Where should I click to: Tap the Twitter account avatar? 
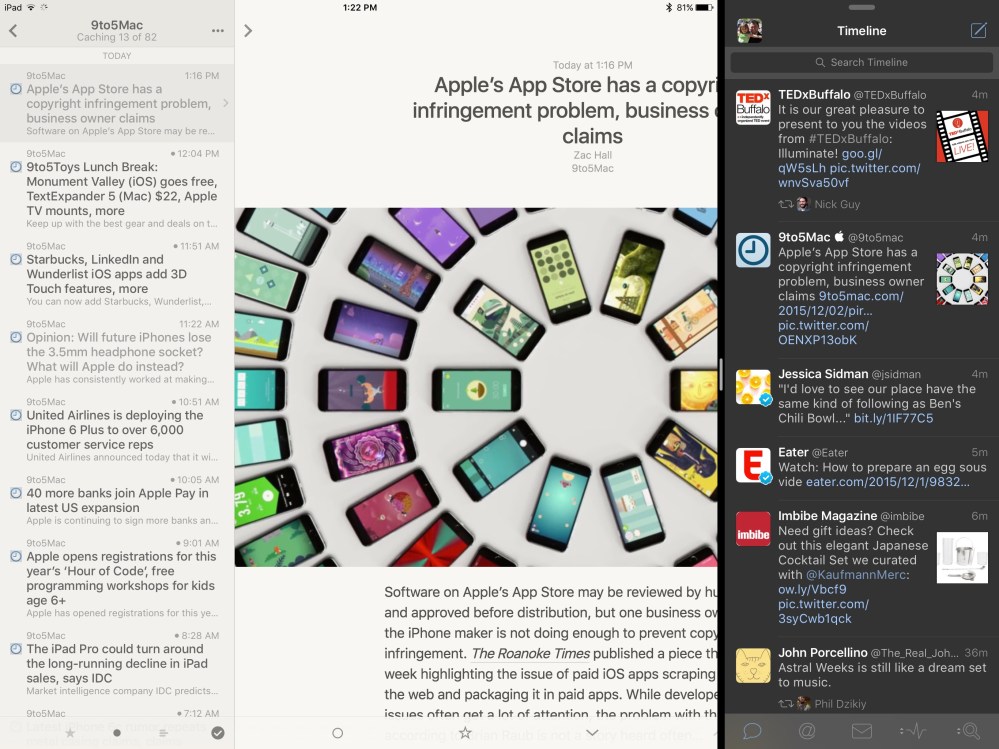pyautogui.click(x=750, y=31)
